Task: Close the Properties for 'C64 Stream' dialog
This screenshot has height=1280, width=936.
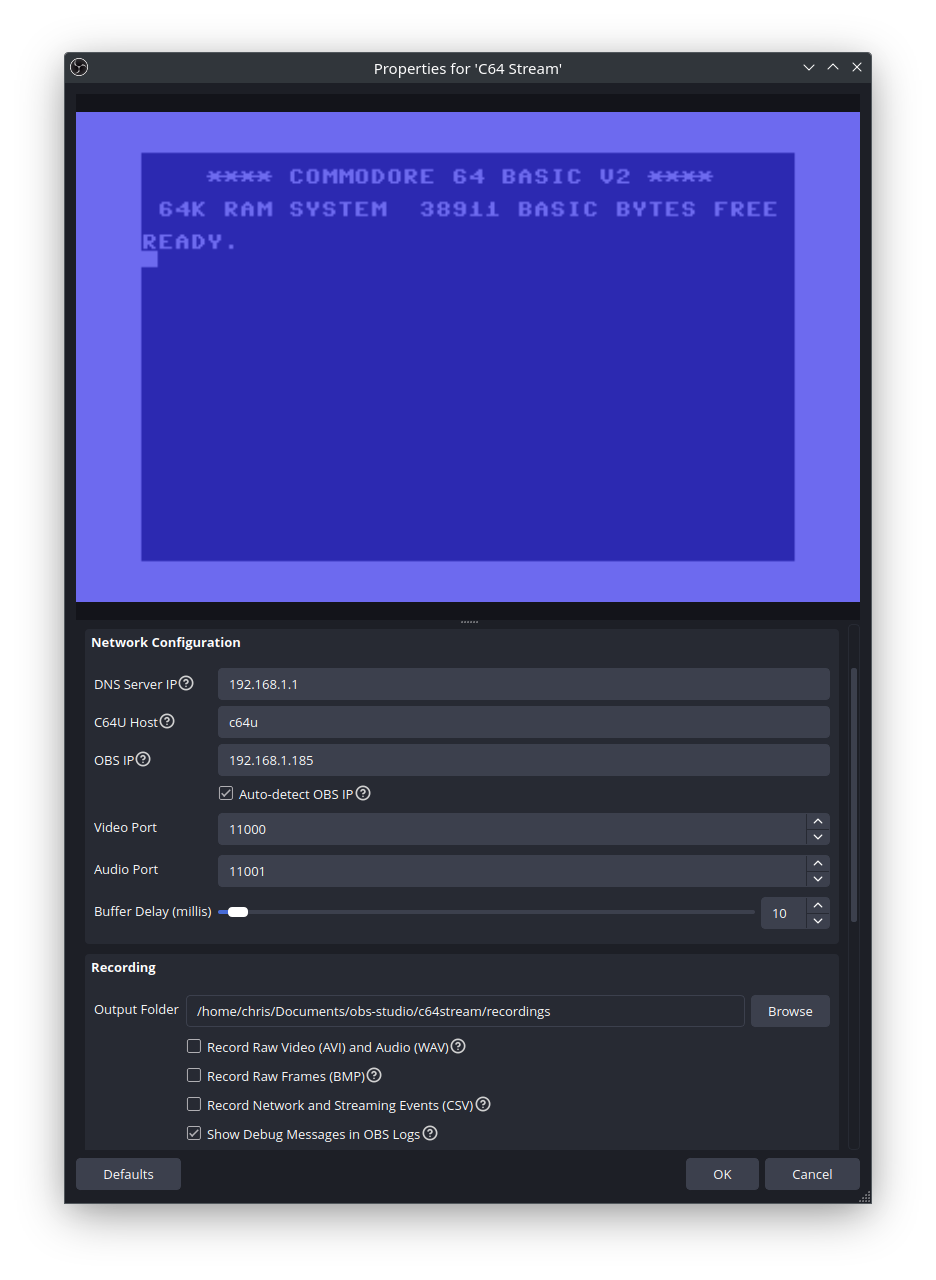Action: (x=857, y=67)
